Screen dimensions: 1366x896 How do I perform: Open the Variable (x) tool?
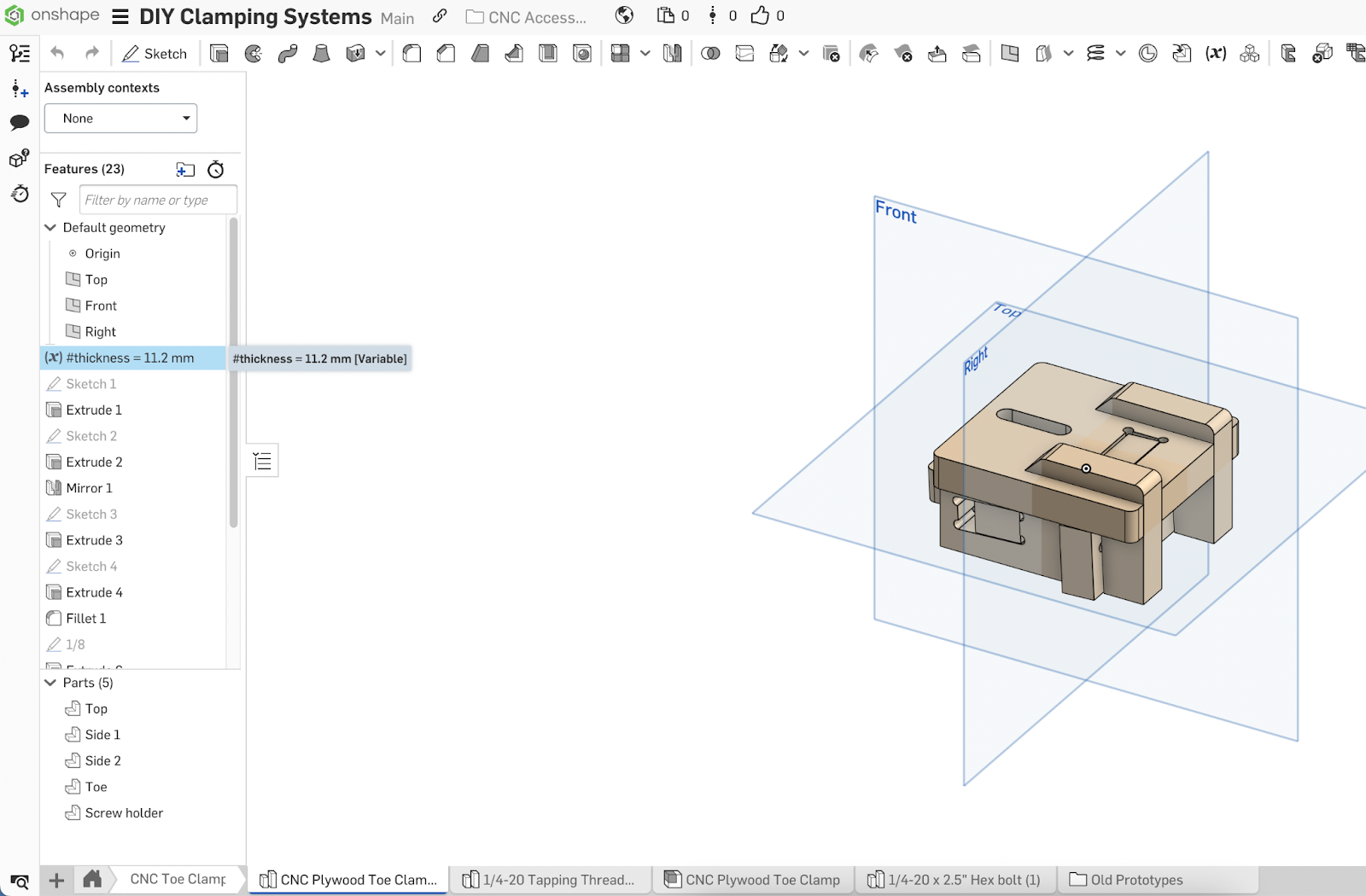1216,54
